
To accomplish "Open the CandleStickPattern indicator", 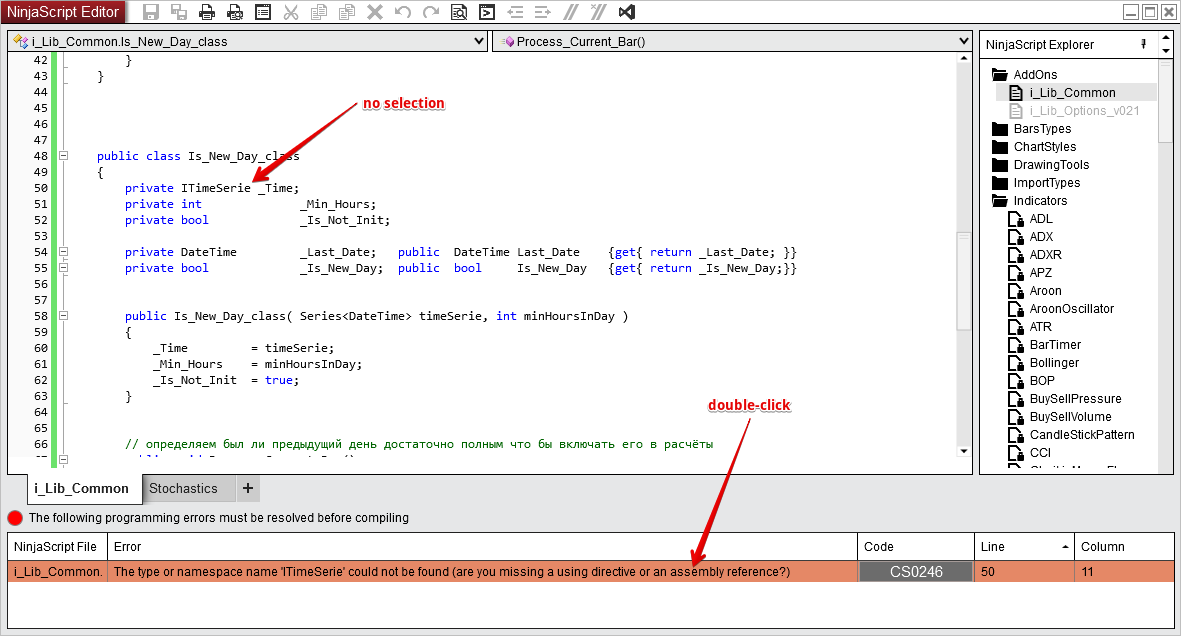I will point(1082,435).
